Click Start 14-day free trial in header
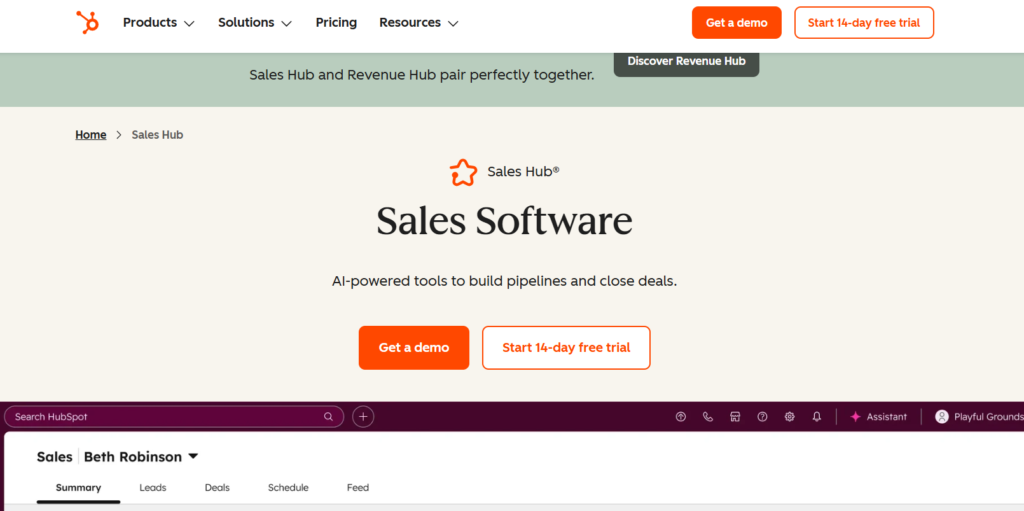Viewport: 1024px width, 511px height. [864, 23]
